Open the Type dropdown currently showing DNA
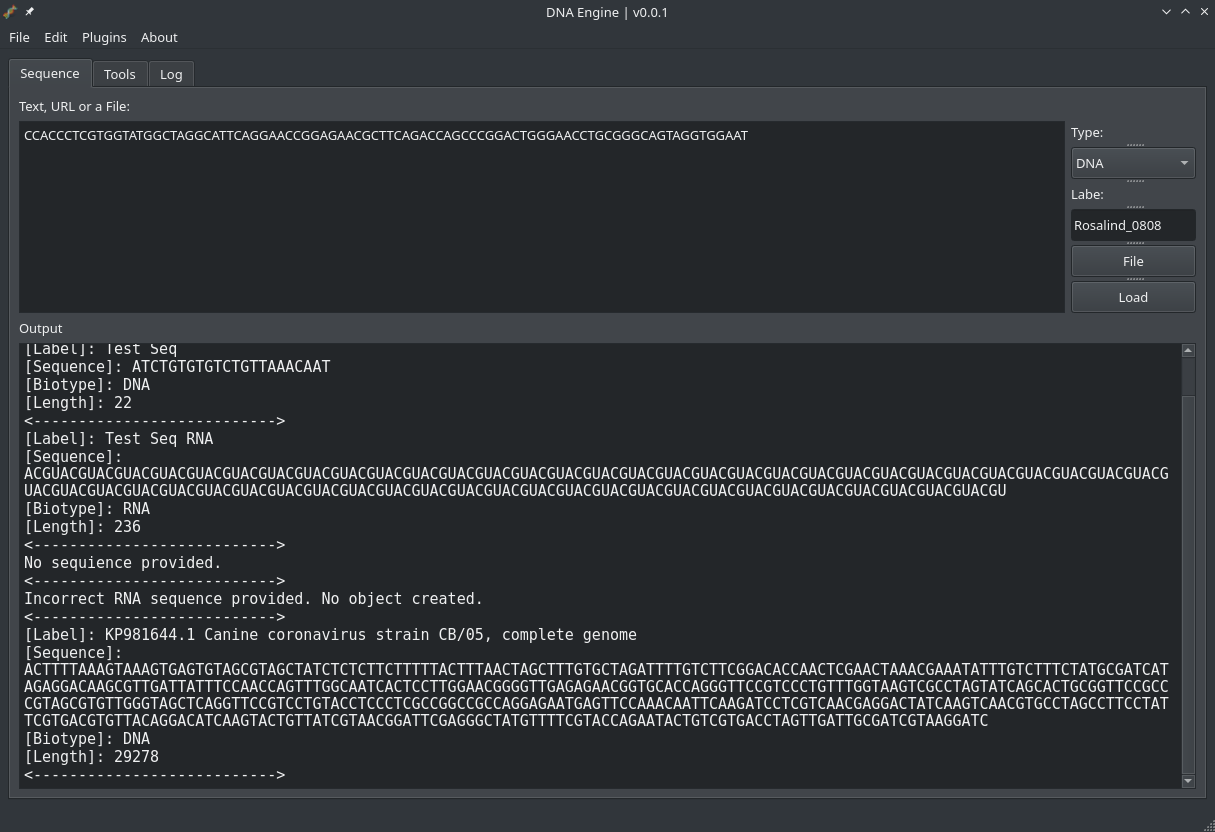This screenshot has height=832, width=1215. 1133,163
